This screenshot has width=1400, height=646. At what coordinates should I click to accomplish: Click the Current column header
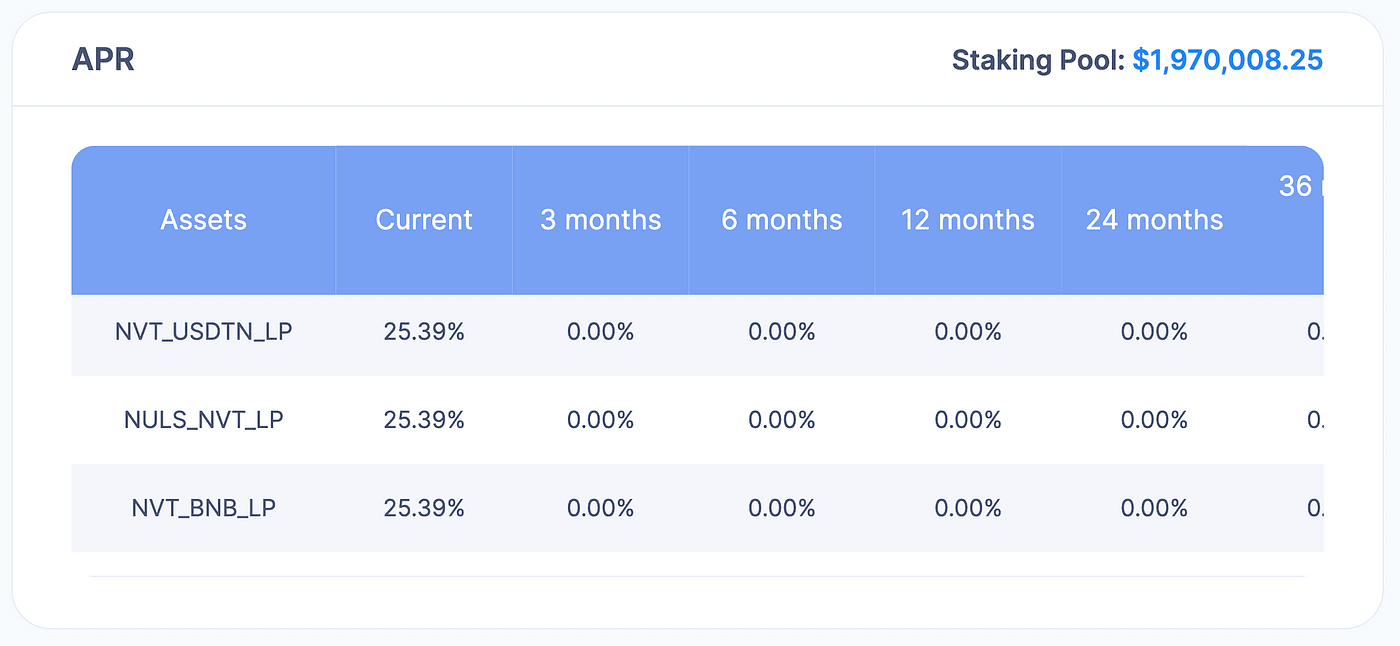coord(424,220)
